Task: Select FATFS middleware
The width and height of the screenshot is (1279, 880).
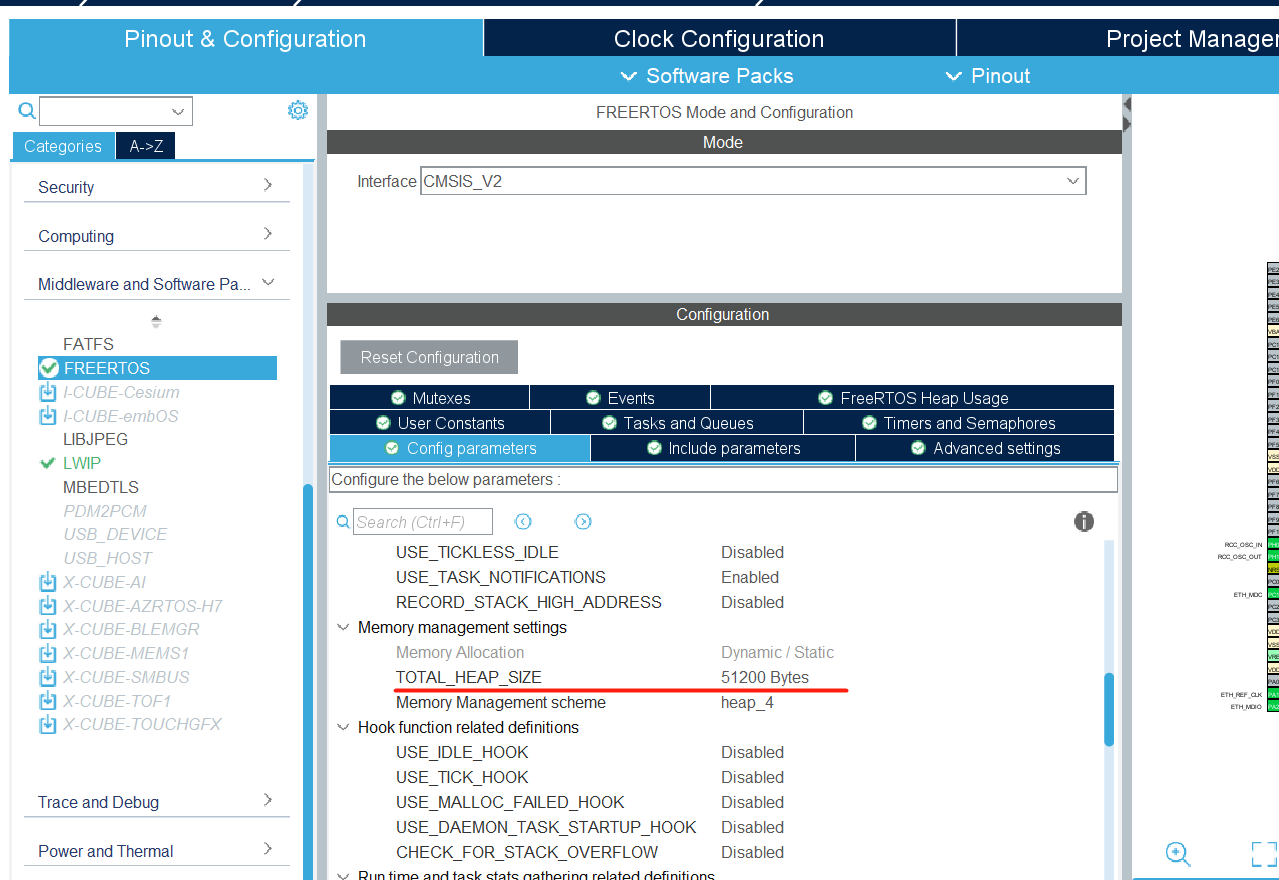Action: pyautogui.click(x=88, y=344)
